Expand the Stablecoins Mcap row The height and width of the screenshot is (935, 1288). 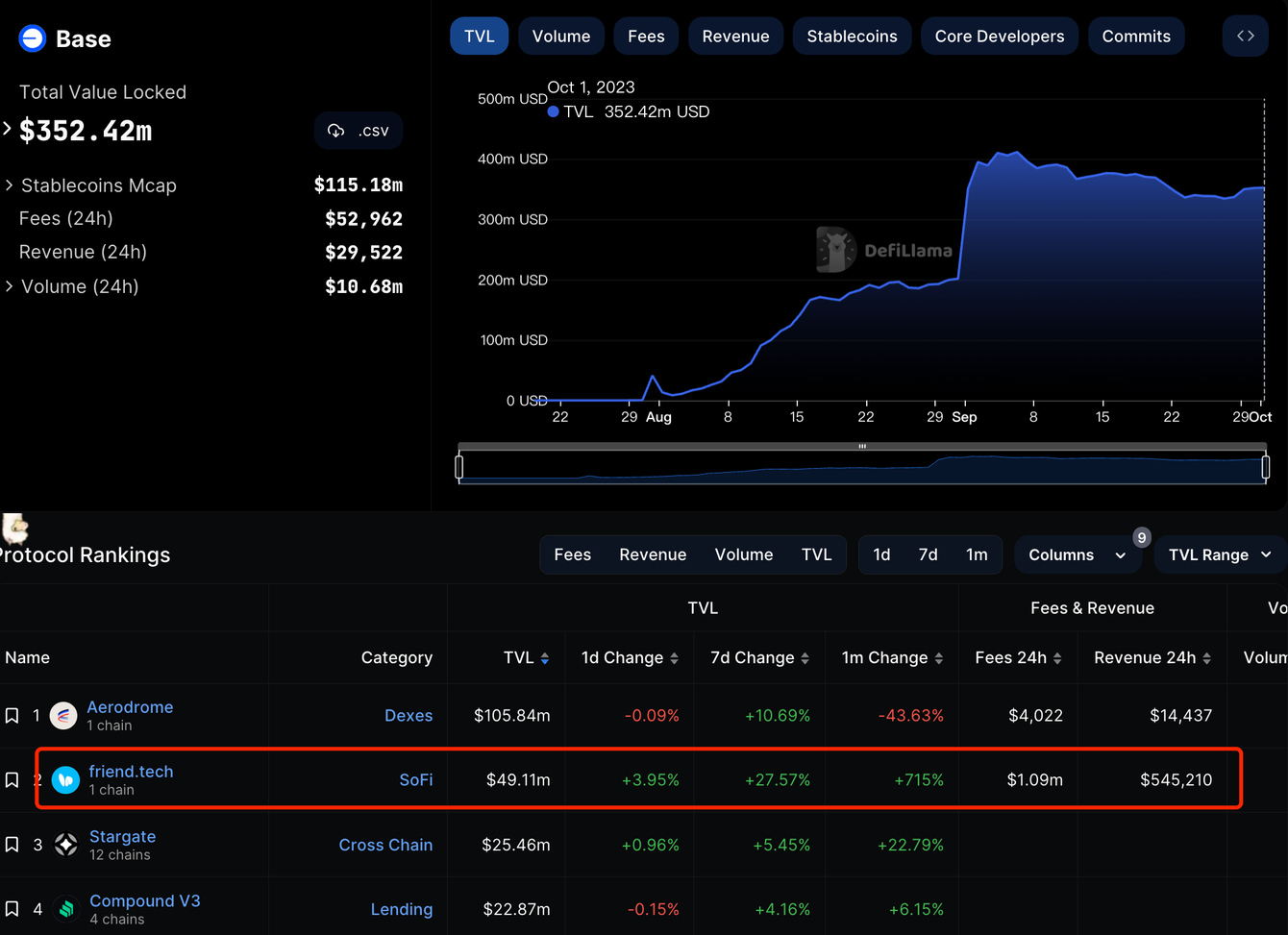[10, 185]
